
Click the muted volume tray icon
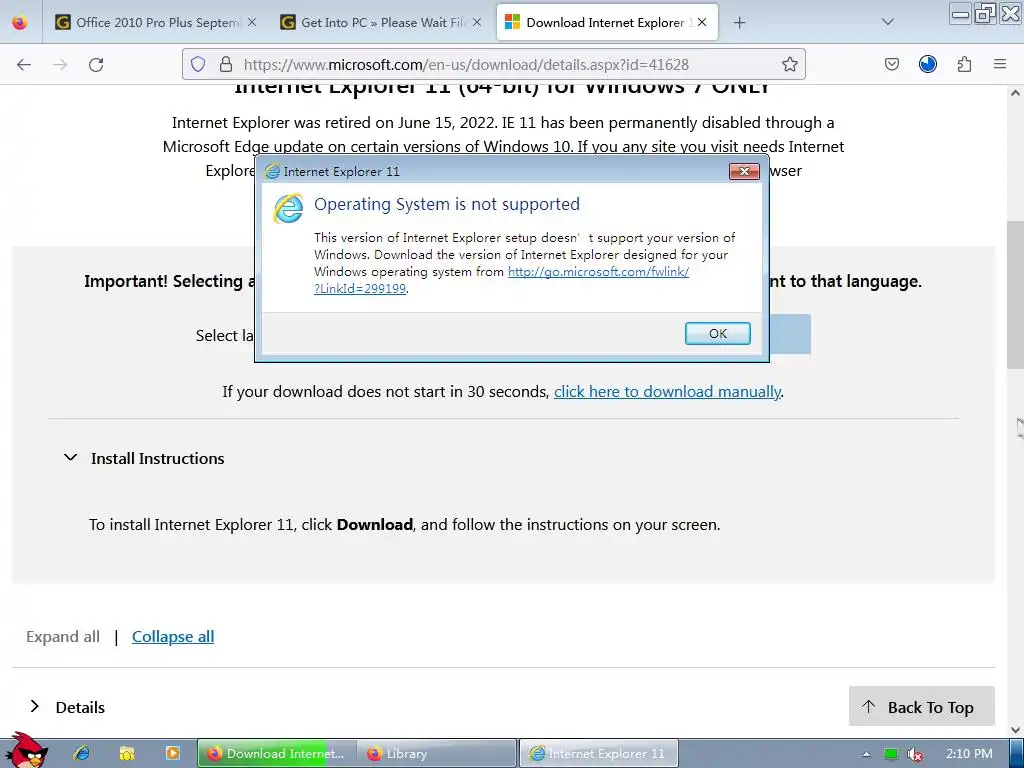click(915, 754)
